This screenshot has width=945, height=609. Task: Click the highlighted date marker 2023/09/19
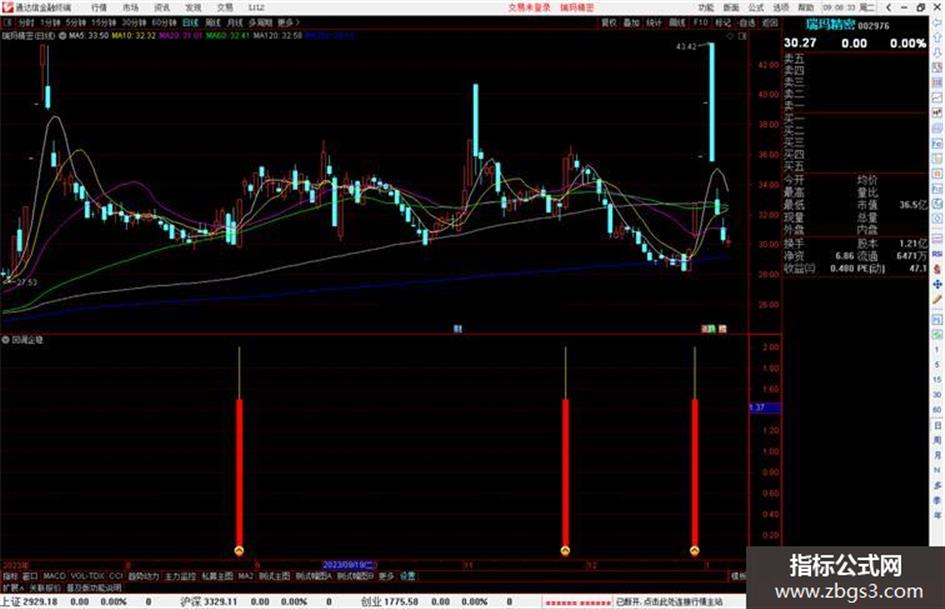coord(350,565)
